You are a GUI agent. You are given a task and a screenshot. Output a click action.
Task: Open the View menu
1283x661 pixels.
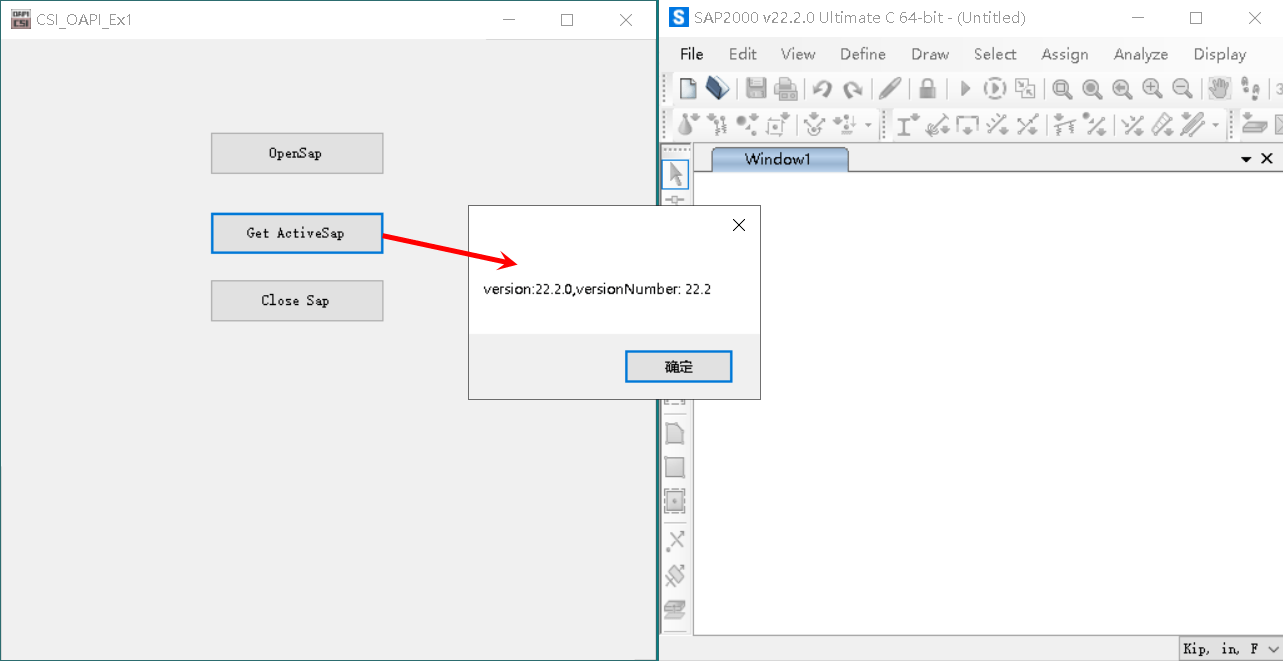pyautogui.click(x=798, y=54)
